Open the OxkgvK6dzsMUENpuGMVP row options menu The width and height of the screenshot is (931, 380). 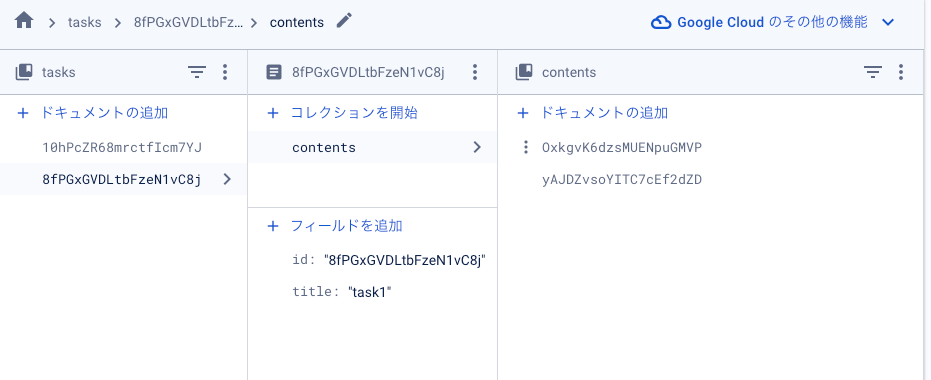(x=525, y=147)
